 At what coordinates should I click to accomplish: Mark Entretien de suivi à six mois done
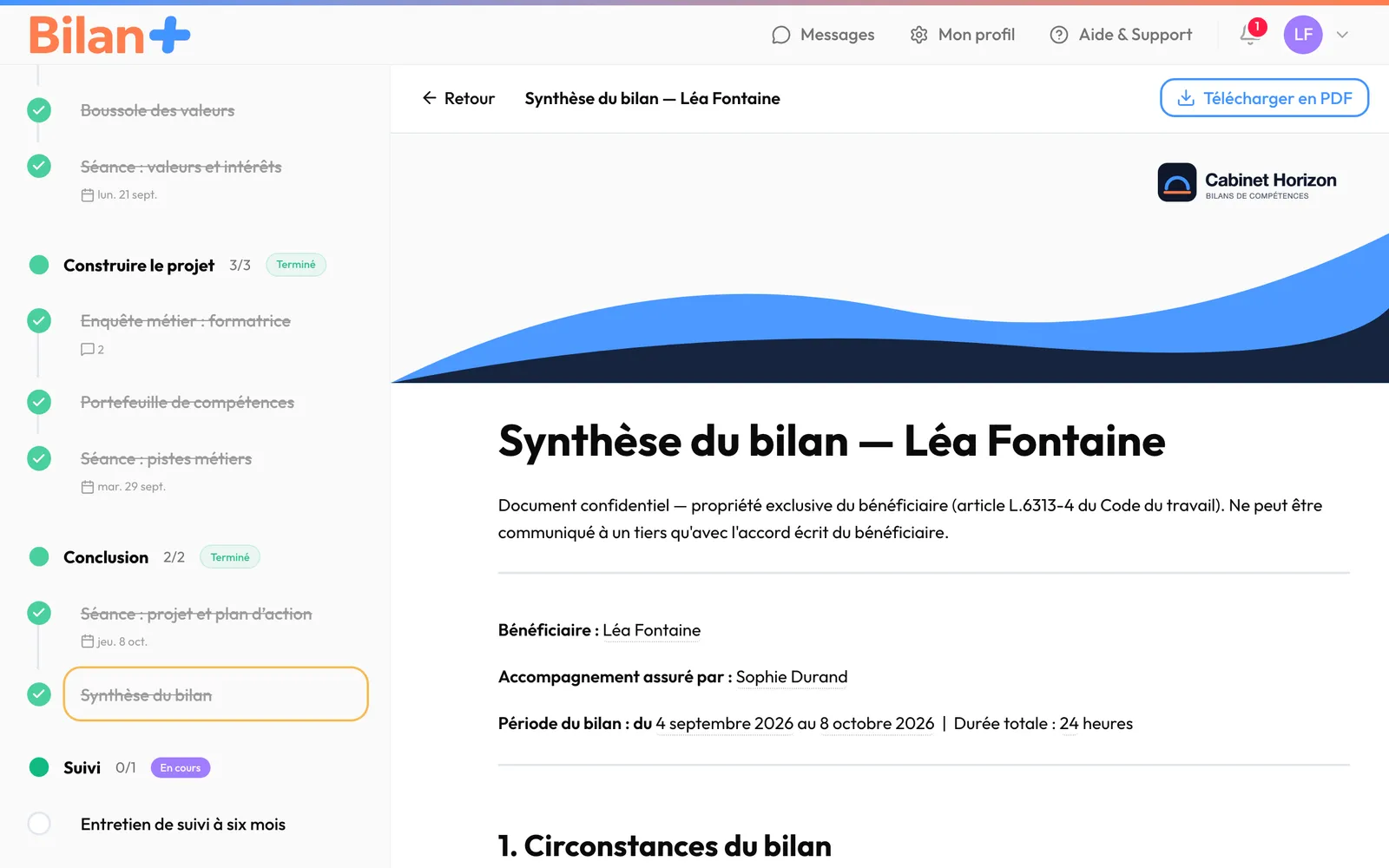[x=39, y=824]
